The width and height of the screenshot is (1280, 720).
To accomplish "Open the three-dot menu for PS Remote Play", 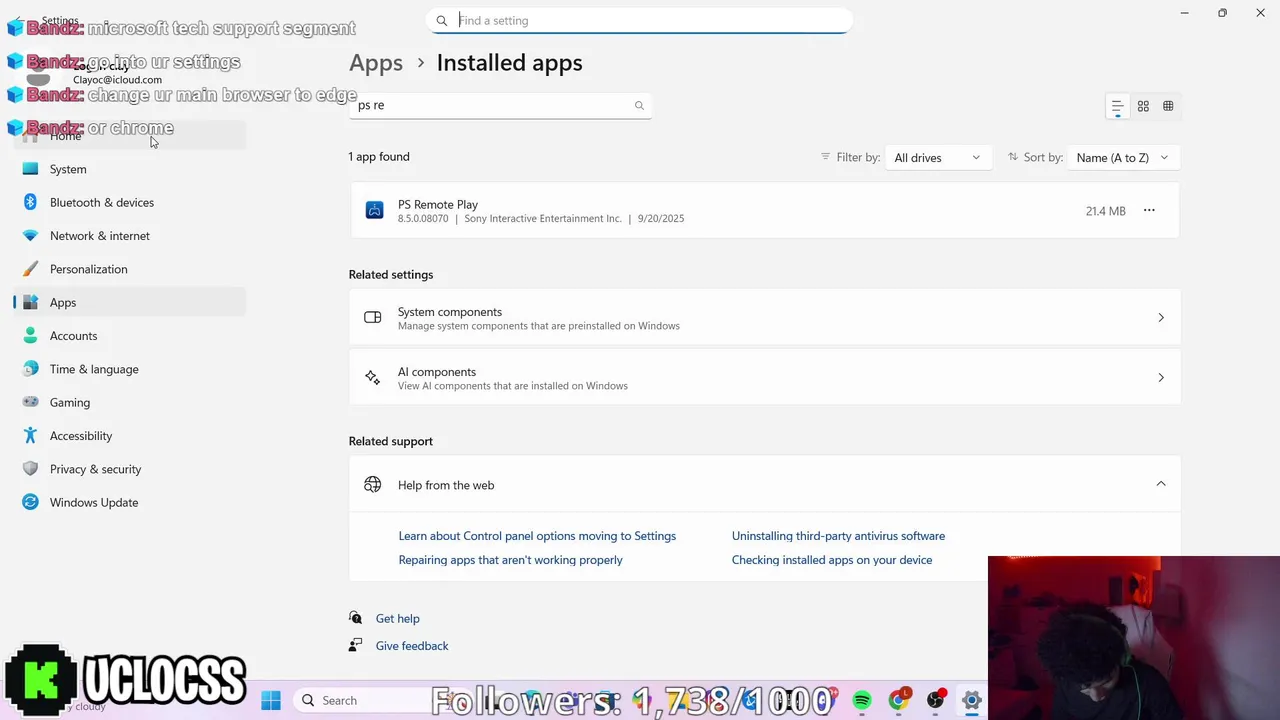I will tap(1149, 210).
